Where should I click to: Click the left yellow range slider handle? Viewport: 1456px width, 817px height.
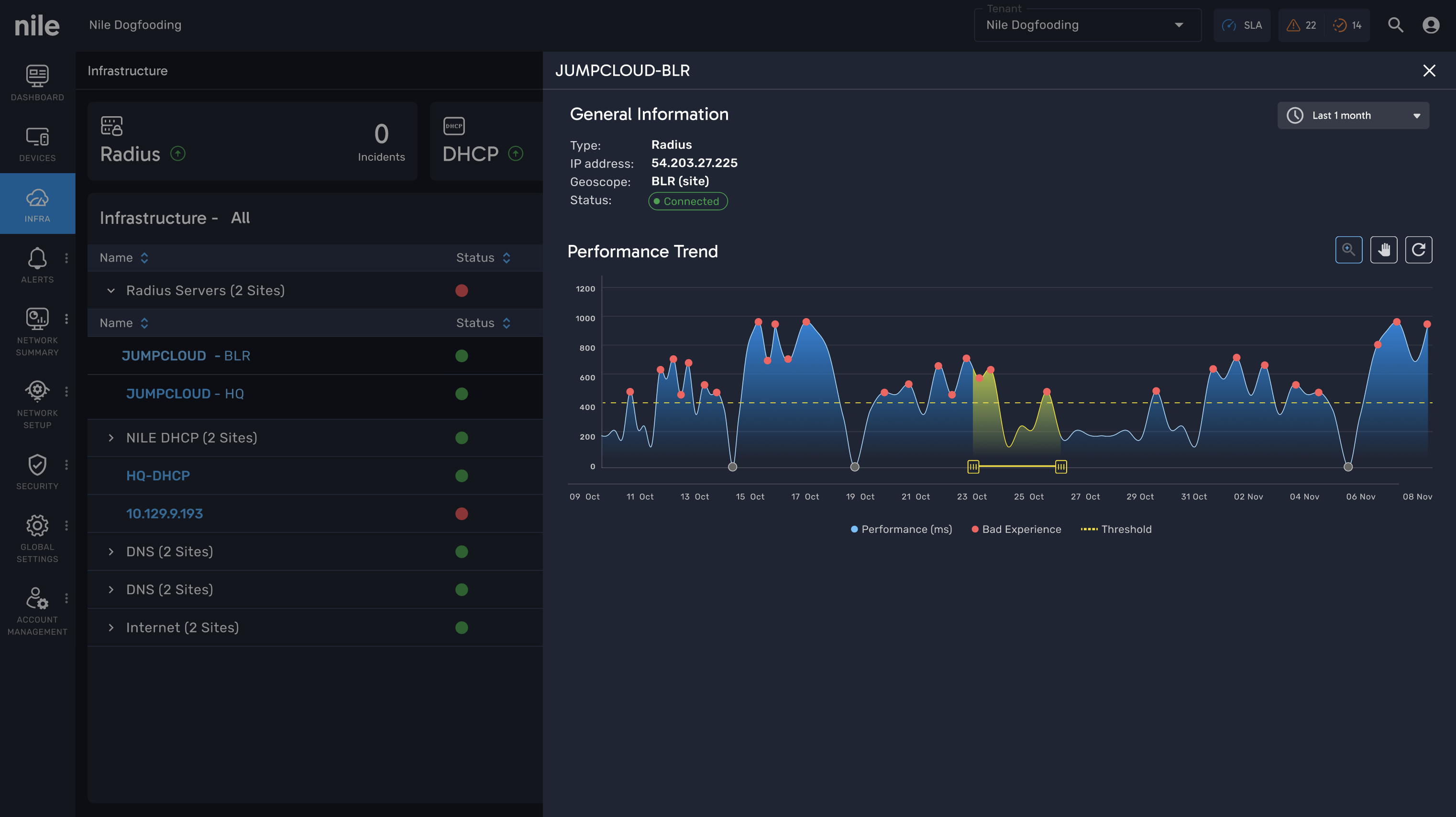point(973,466)
